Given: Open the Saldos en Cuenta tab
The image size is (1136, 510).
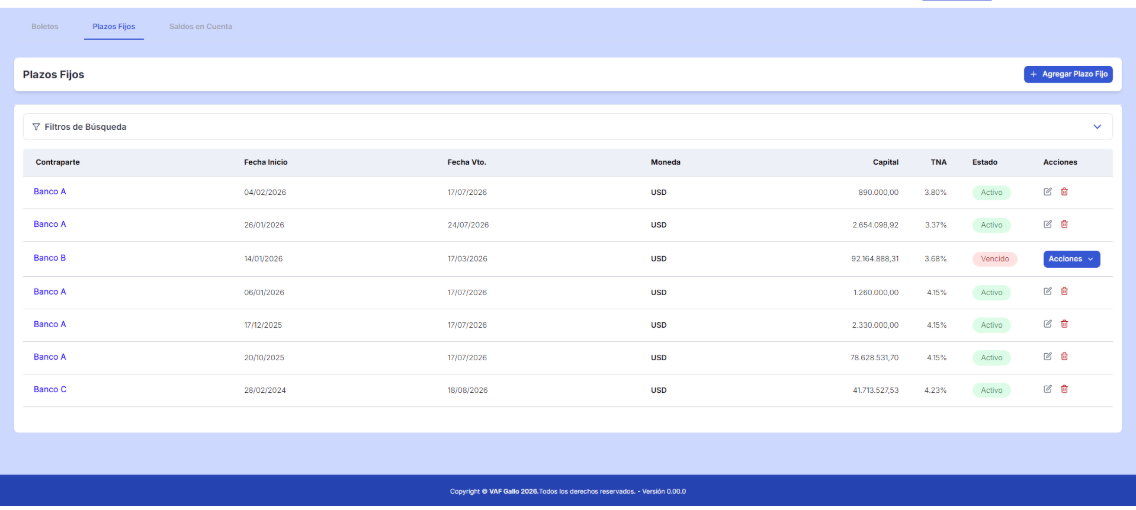Looking at the screenshot, I should 201,27.
